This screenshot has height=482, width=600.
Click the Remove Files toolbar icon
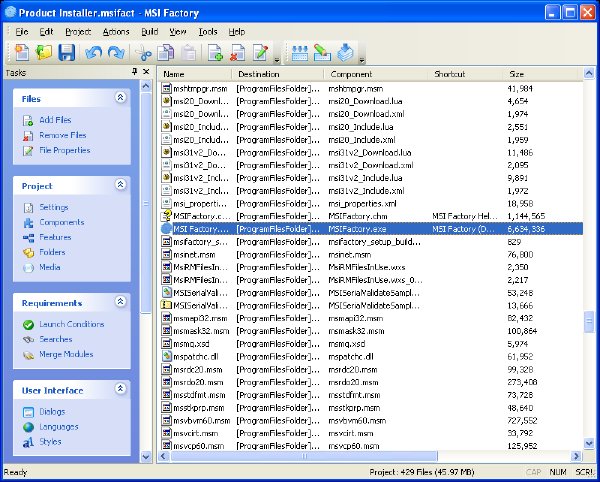click(x=238, y=53)
